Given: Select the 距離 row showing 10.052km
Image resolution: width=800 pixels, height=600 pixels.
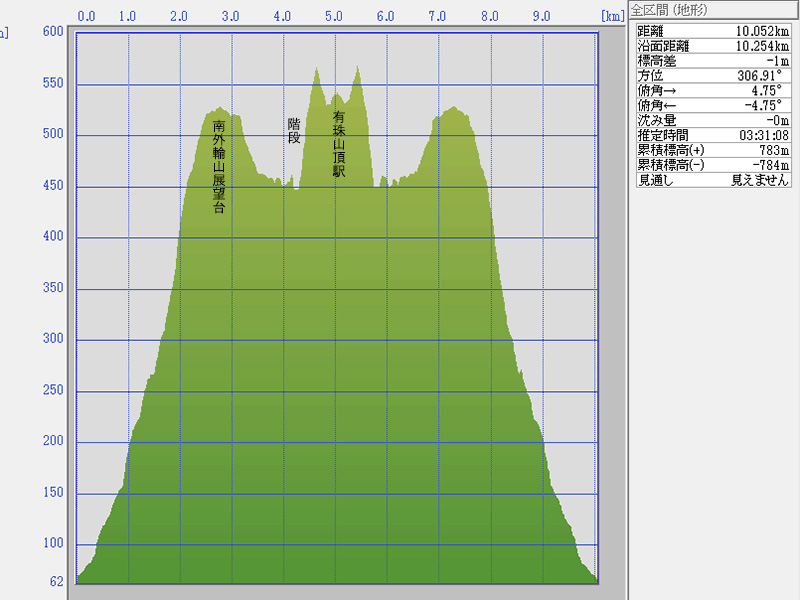Looking at the screenshot, I should pos(714,31).
